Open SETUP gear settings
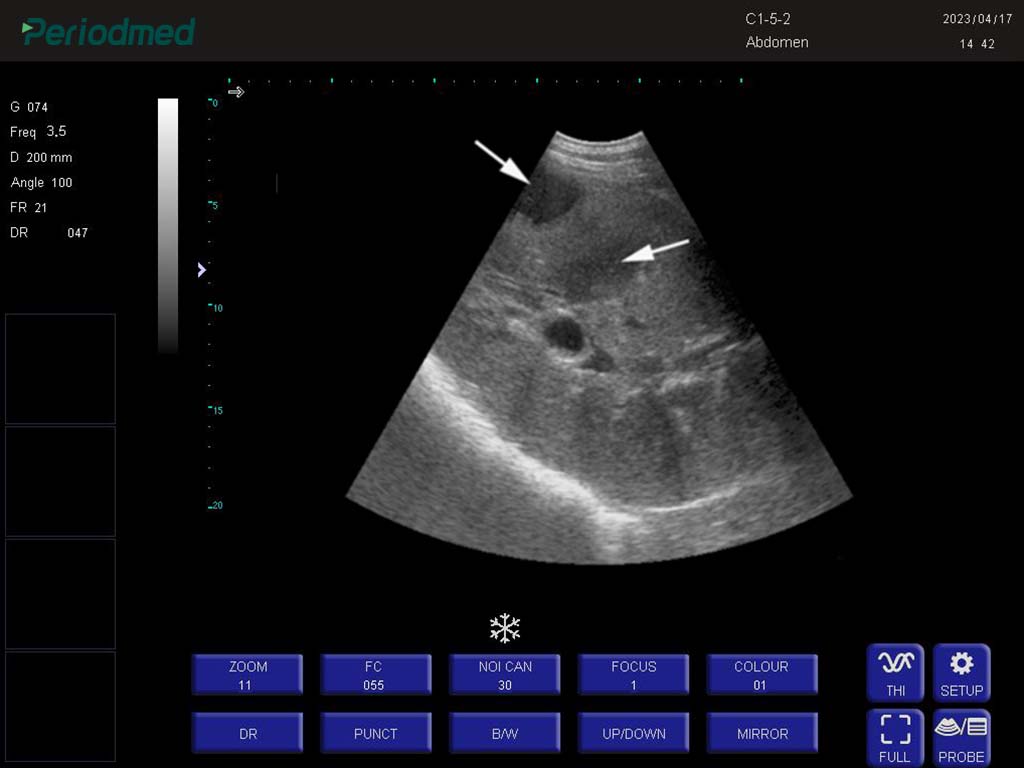The width and height of the screenshot is (1024, 768). 961,673
